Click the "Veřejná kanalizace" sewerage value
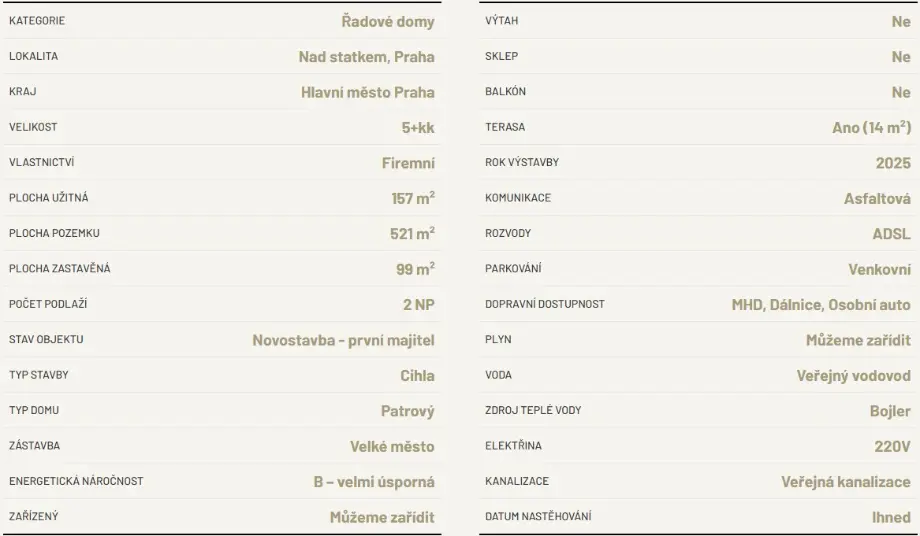Screen dimensions: 920x536 click(x=845, y=482)
